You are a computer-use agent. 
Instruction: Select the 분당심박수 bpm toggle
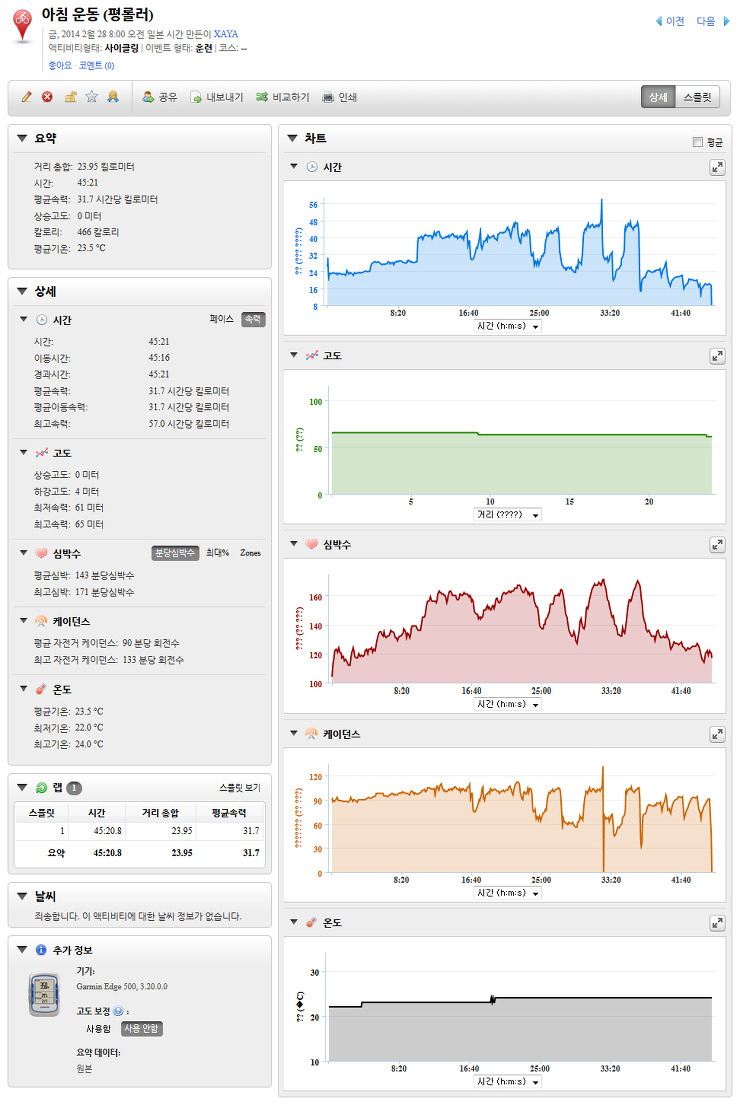[175, 553]
